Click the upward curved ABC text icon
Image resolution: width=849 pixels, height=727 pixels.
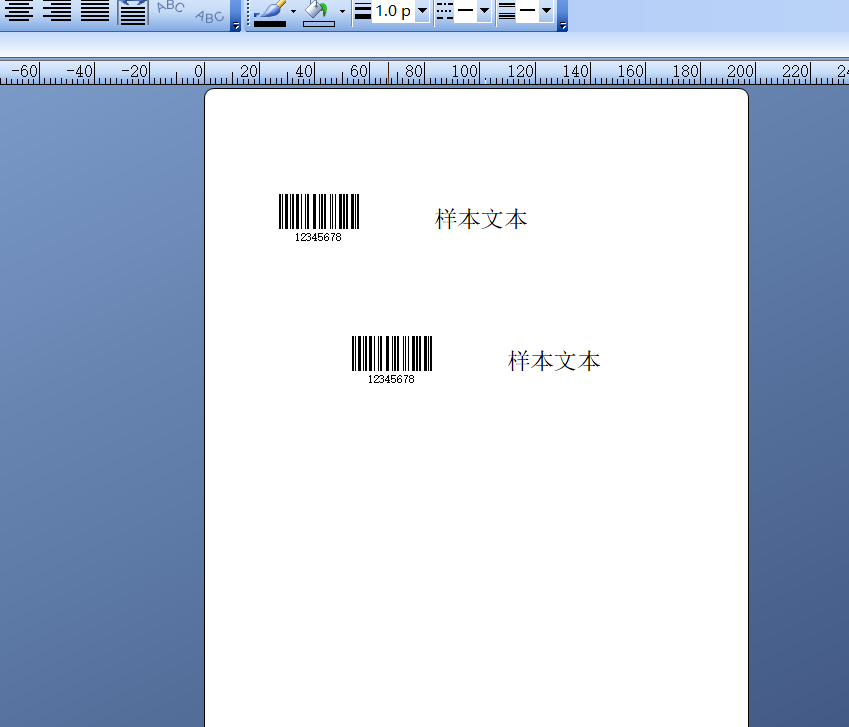tap(171, 8)
